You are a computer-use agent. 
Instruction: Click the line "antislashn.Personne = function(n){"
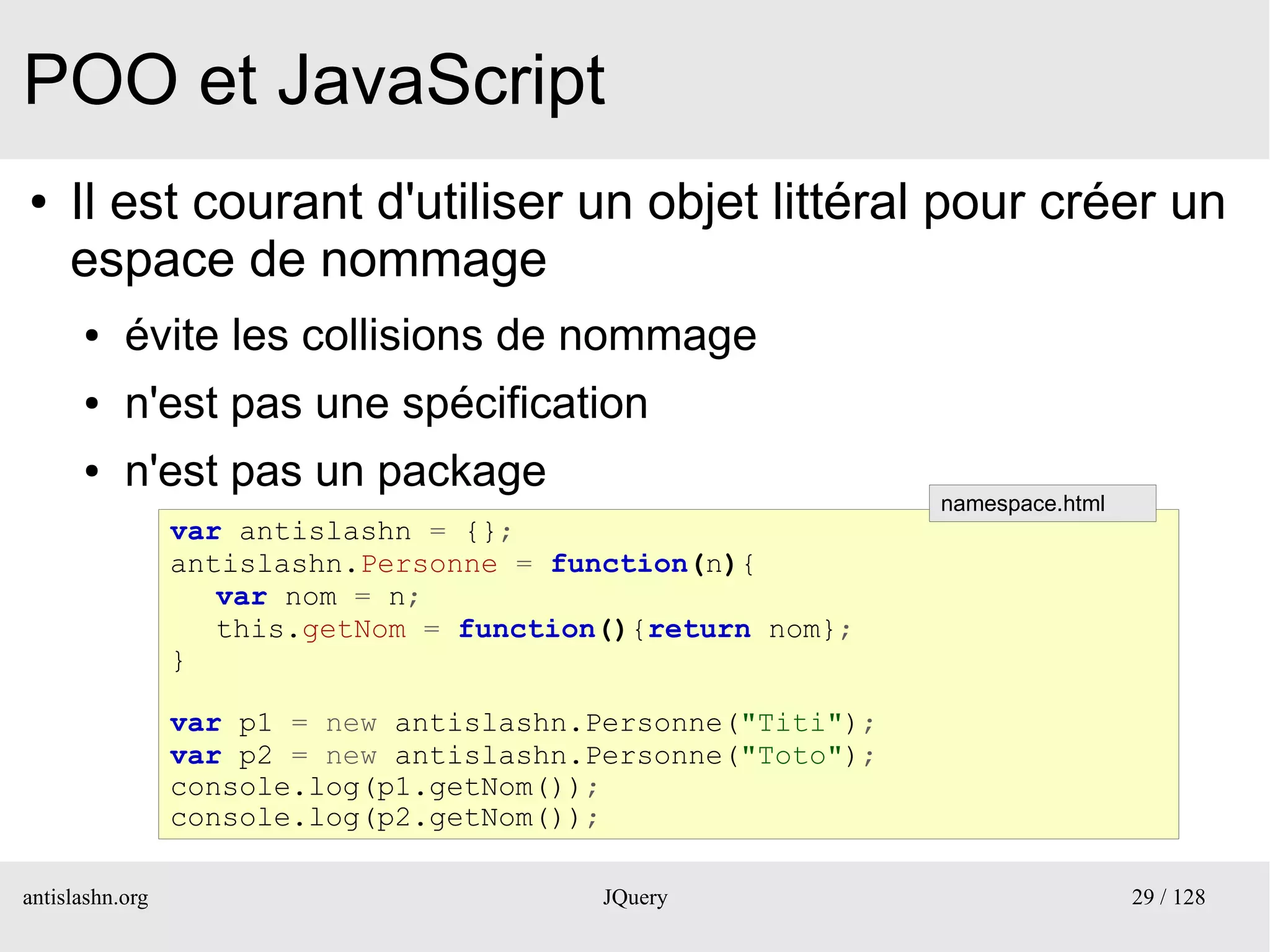tap(462, 564)
